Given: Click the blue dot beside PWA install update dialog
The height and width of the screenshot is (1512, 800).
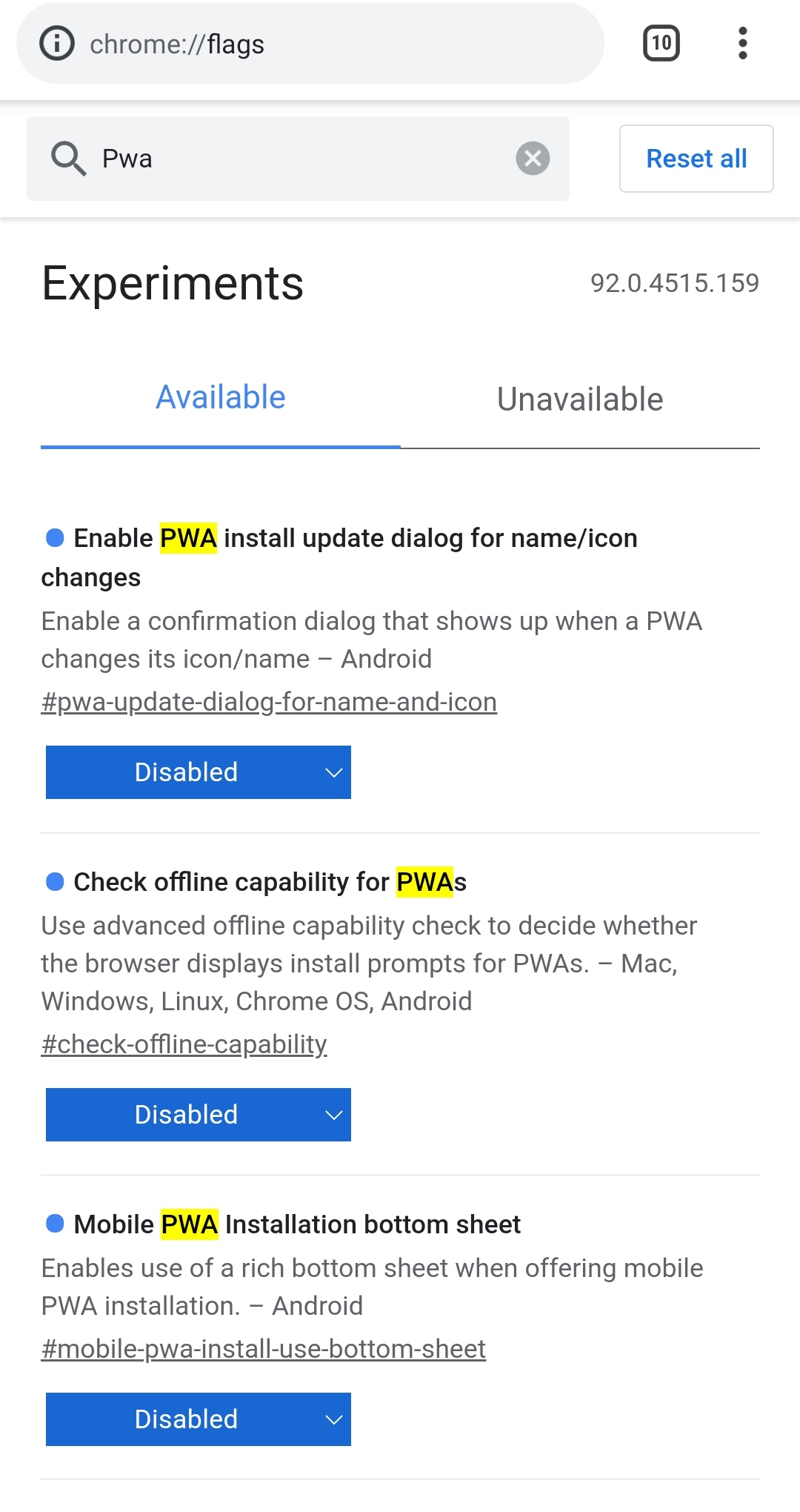Looking at the screenshot, I should [x=55, y=537].
